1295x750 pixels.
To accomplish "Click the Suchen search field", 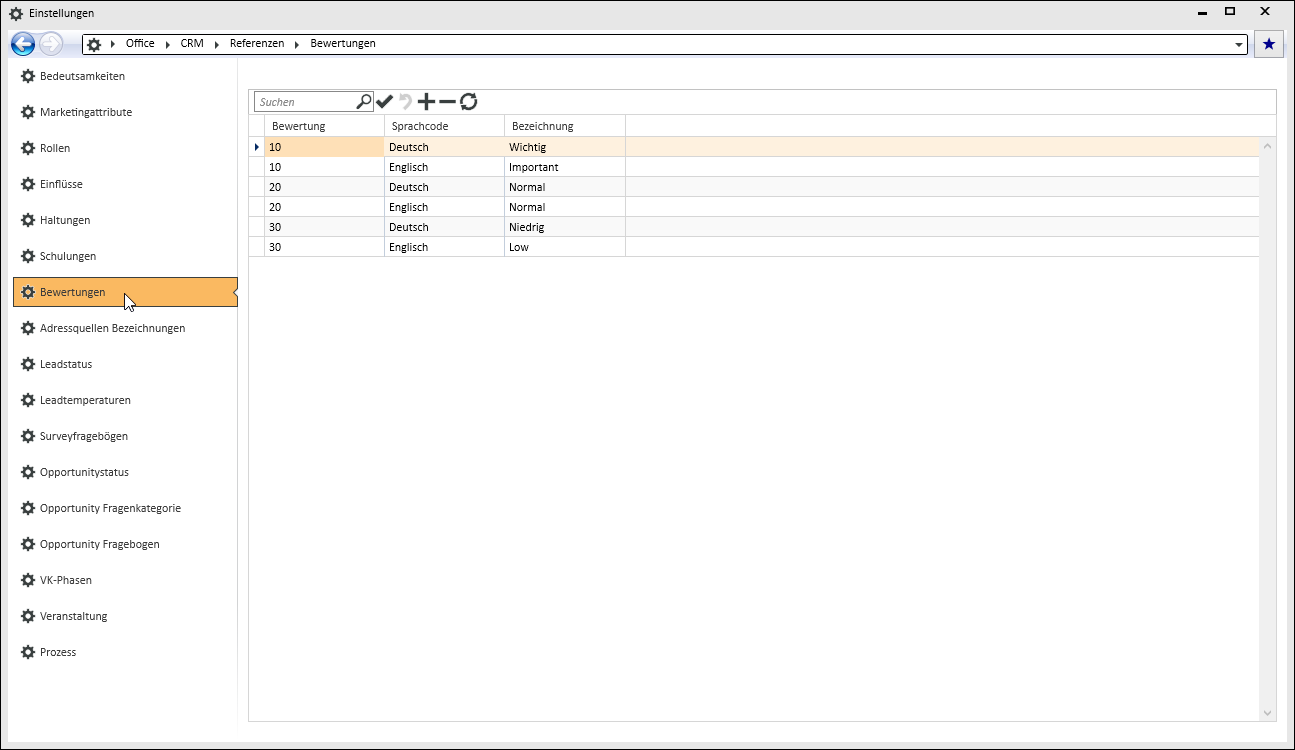I will click(306, 102).
